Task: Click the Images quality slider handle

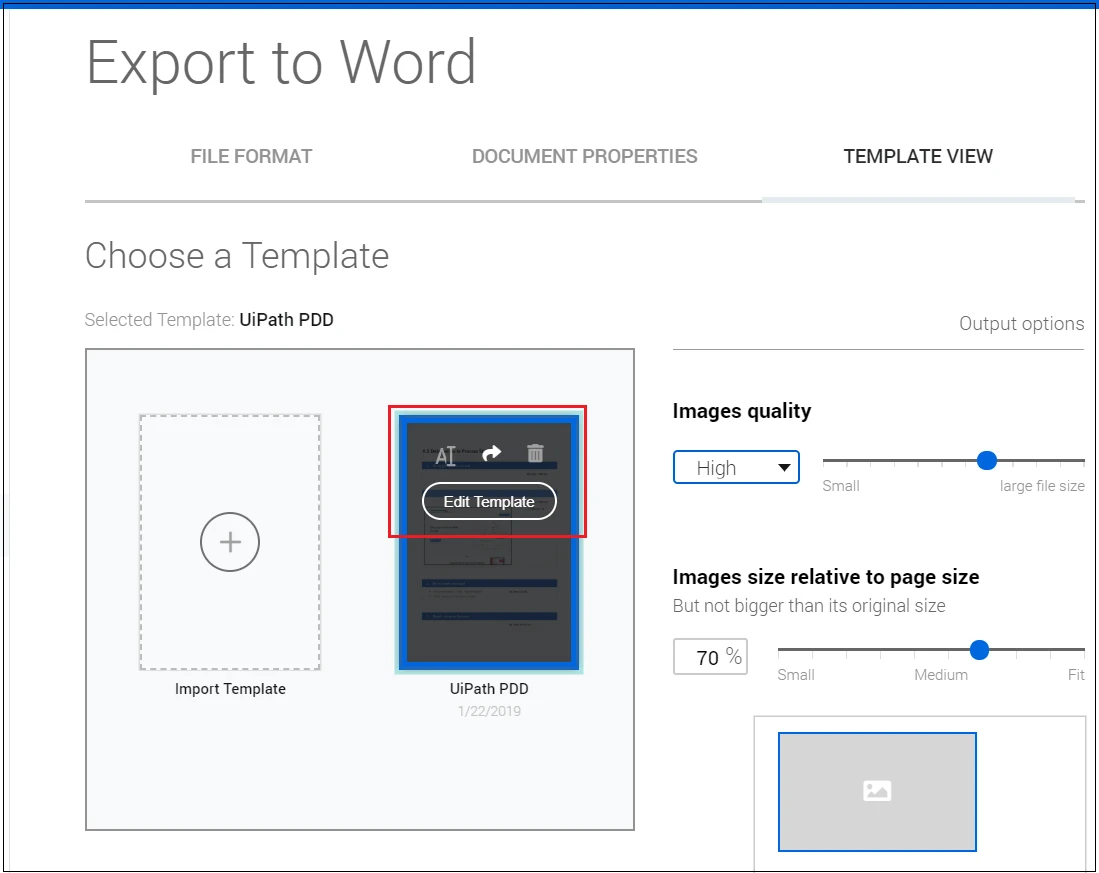Action: pos(987,460)
